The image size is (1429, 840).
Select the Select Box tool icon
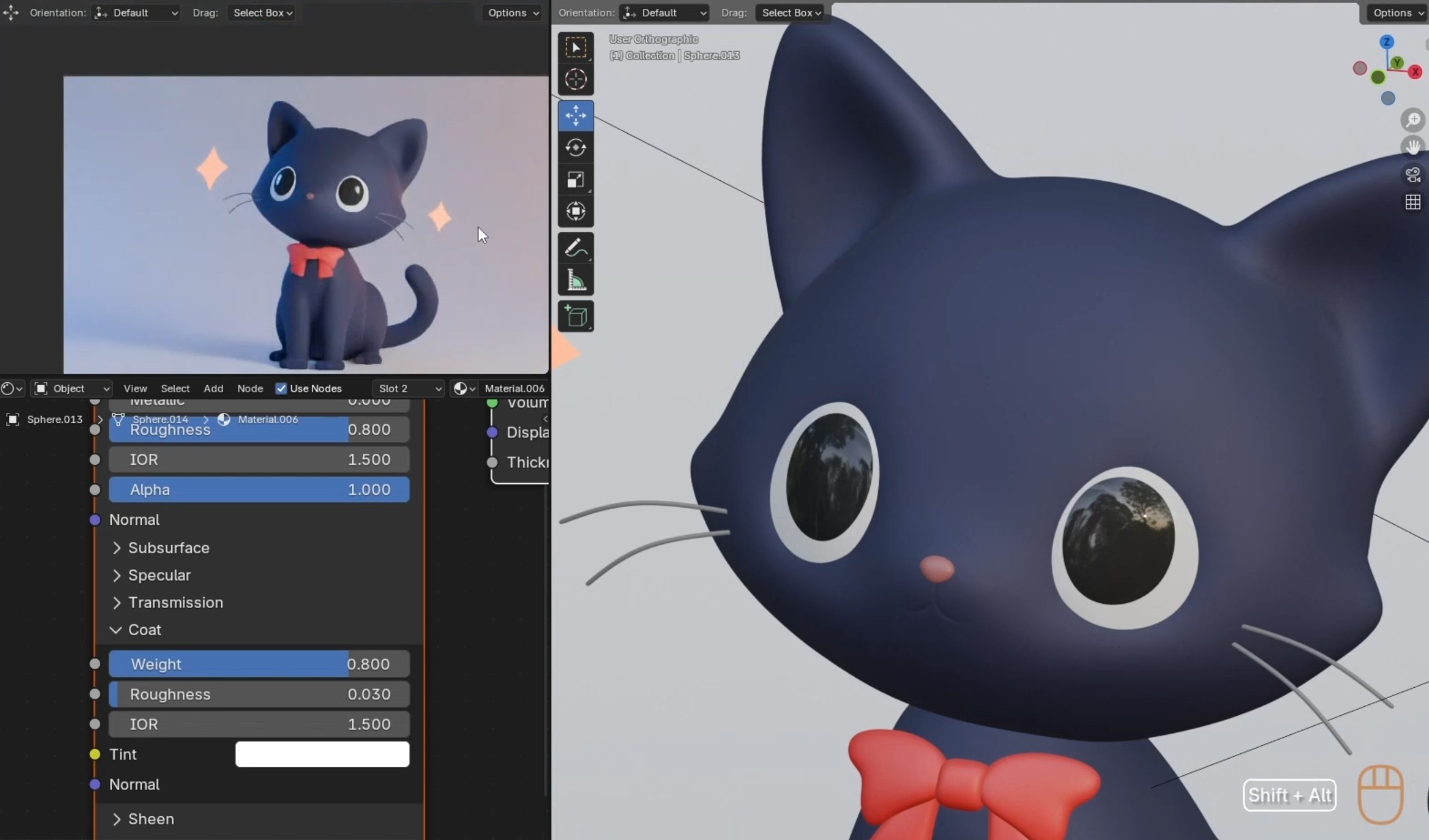575,48
